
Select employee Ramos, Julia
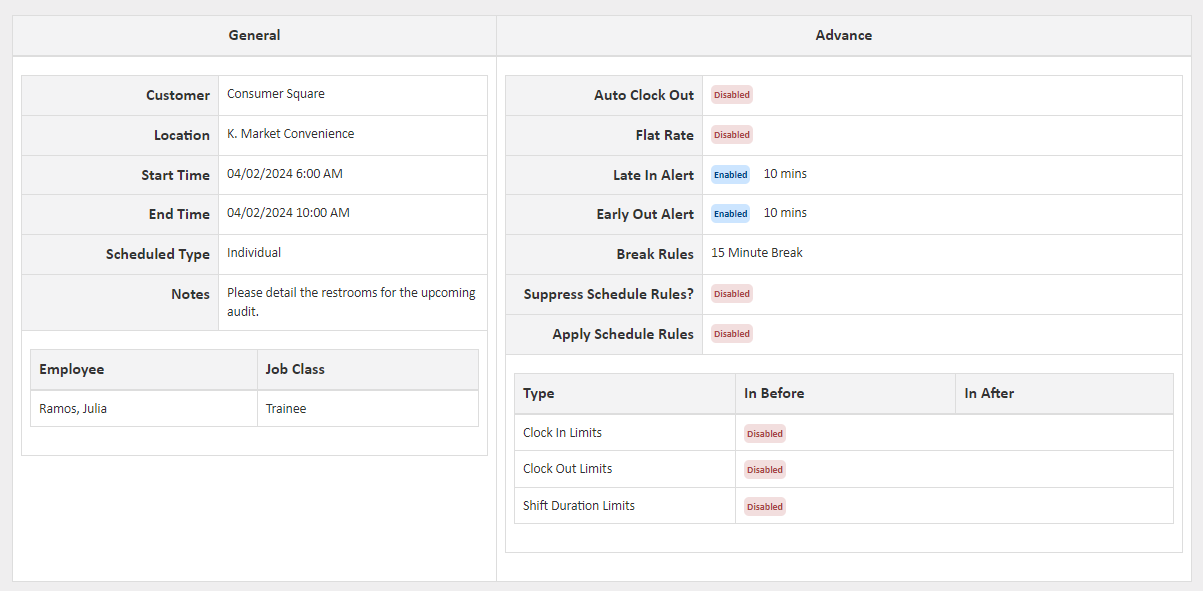pyautogui.click(x=71, y=408)
